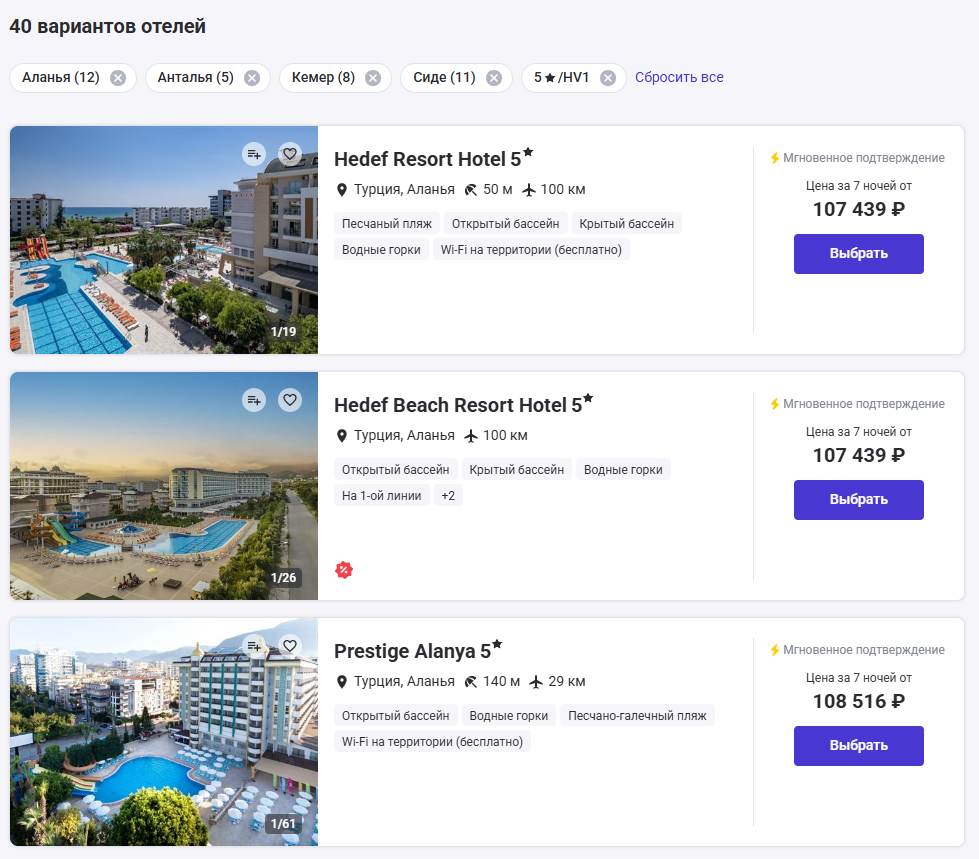
Task: Toggle the heart favorite on Prestige Alanya 5
Action: [x=290, y=645]
